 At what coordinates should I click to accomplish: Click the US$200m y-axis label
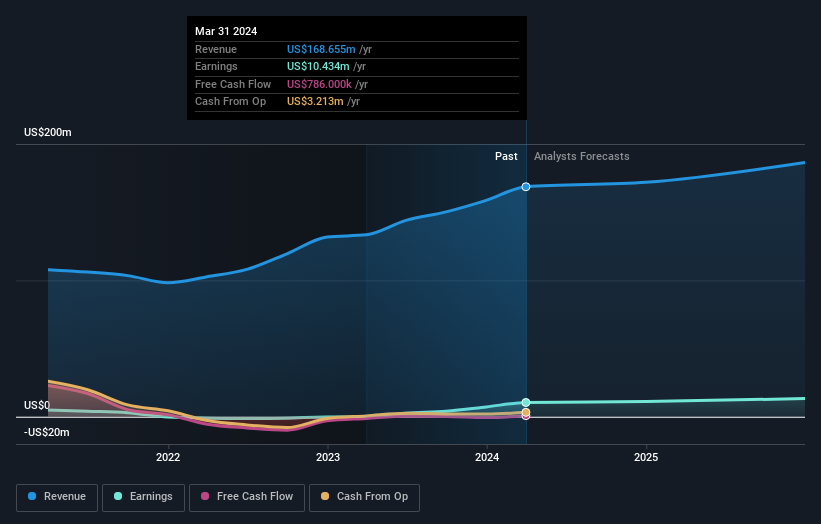(48, 132)
